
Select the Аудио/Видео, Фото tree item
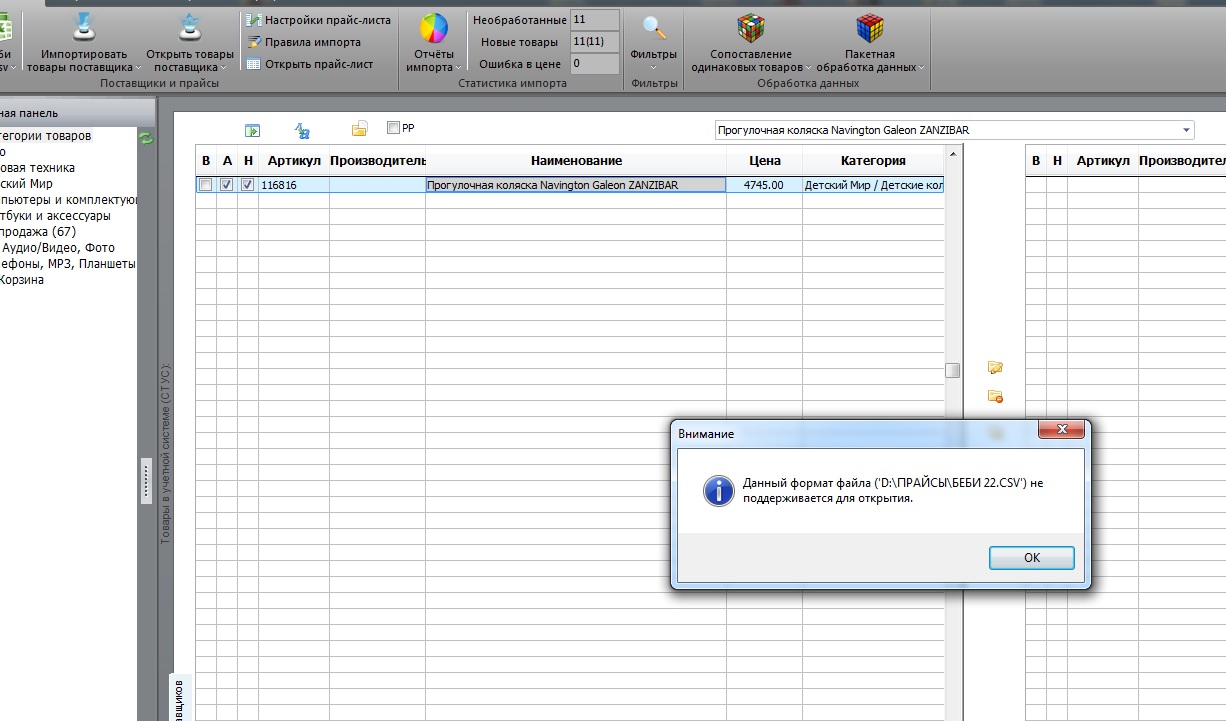[58, 248]
